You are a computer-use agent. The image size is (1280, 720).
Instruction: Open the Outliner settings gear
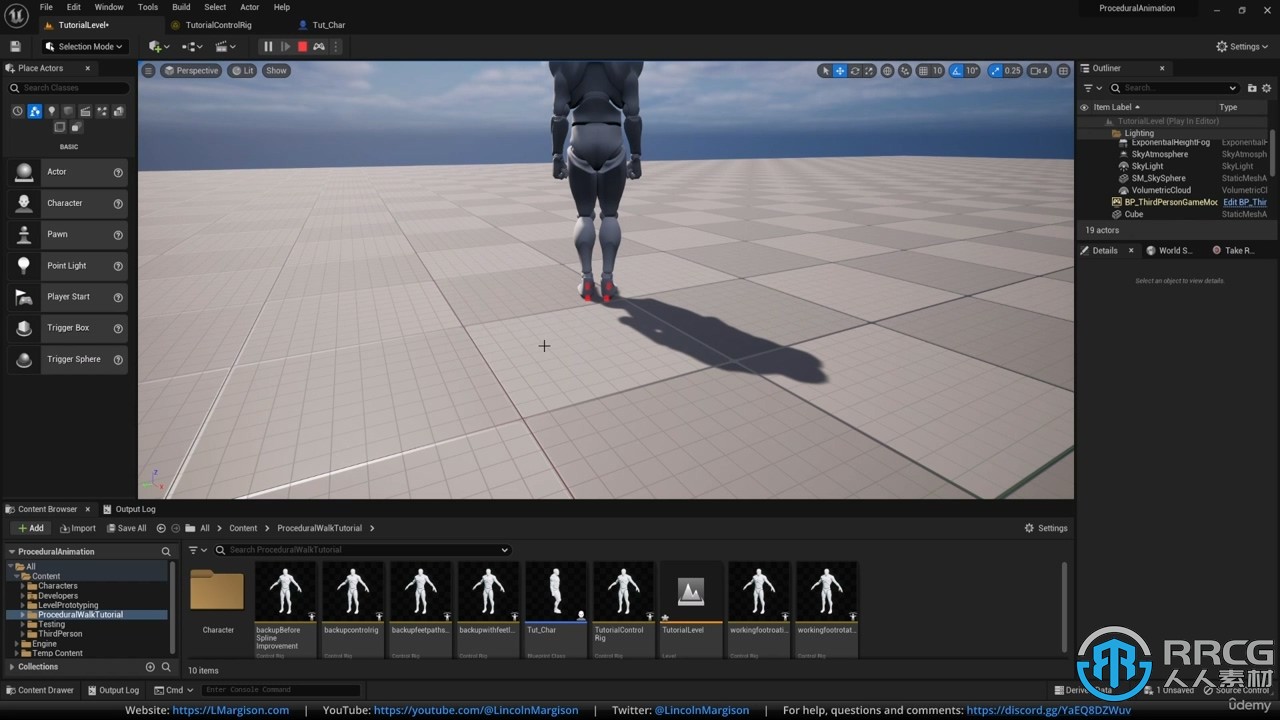point(1266,88)
